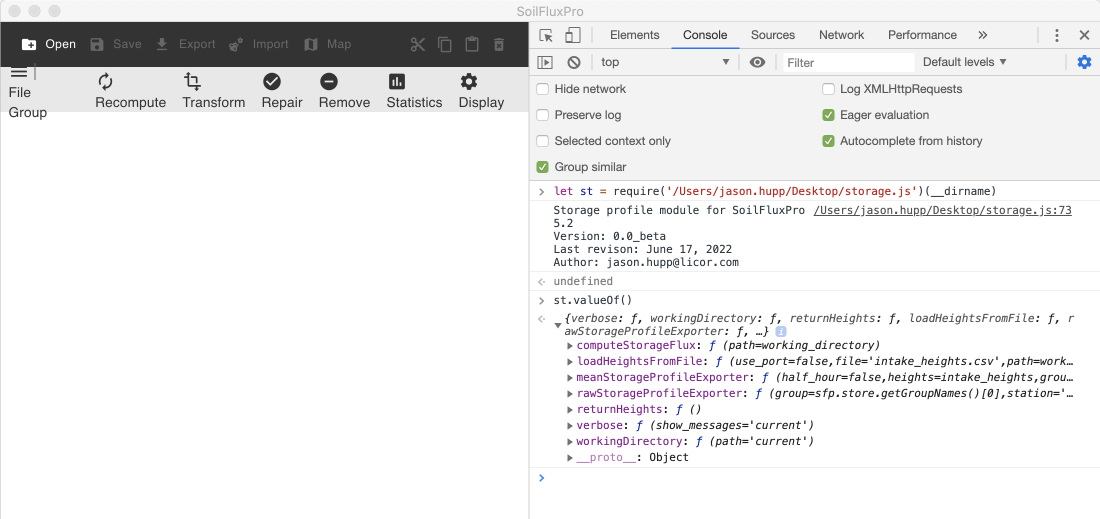The width and height of the screenshot is (1100, 519).
Task: Open the Map view icon
Action: pos(311,44)
